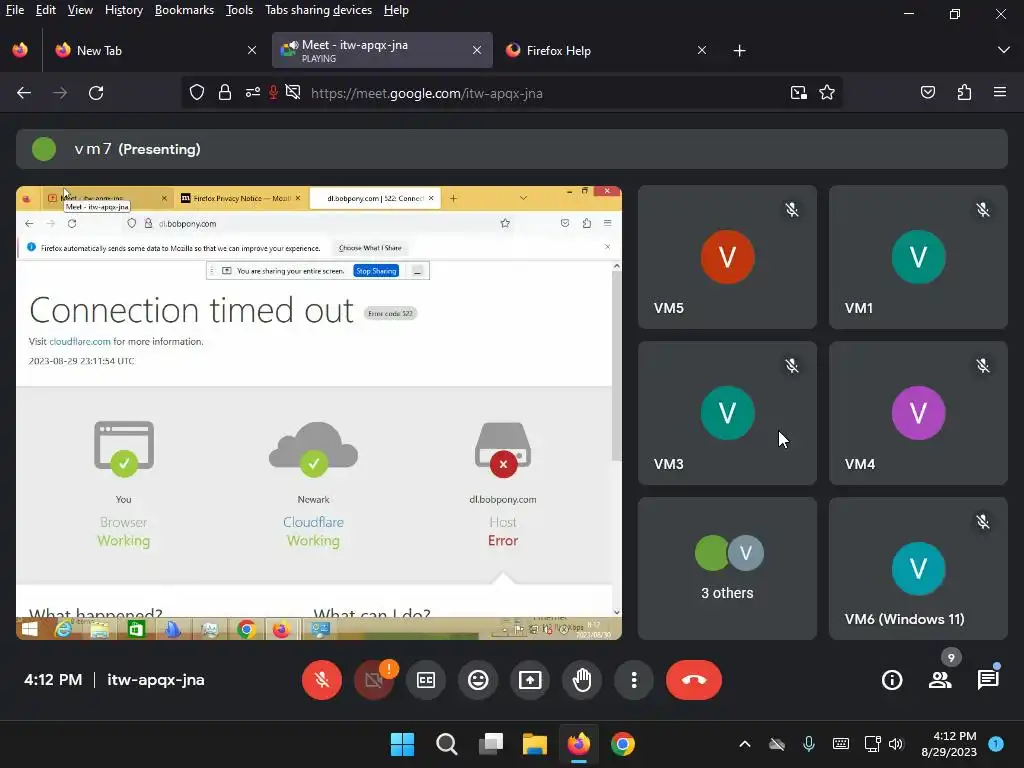Open Firefox extensions puzzle icon
The height and width of the screenshot is (768, 1024).
[x=965, y=93]
